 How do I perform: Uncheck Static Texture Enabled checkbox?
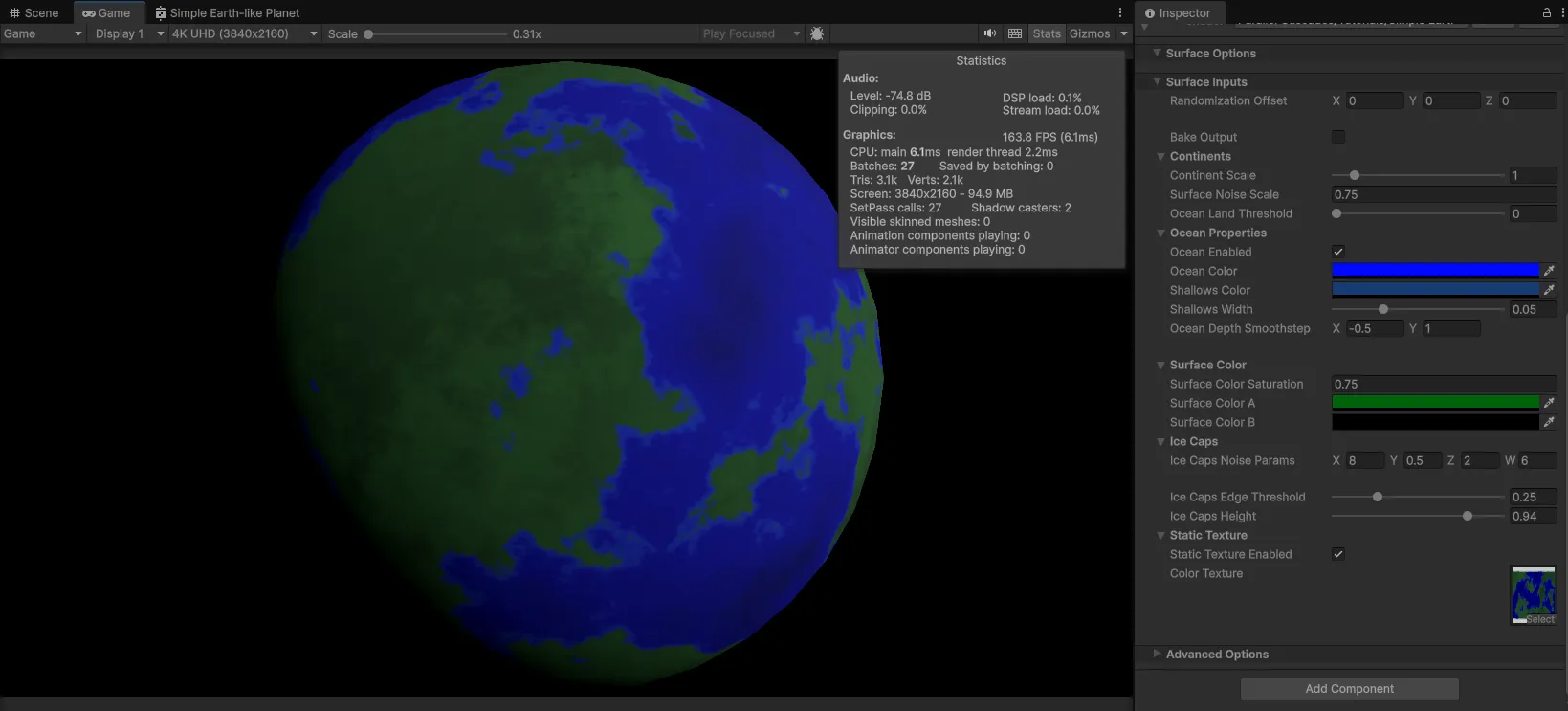[1338, 554]
